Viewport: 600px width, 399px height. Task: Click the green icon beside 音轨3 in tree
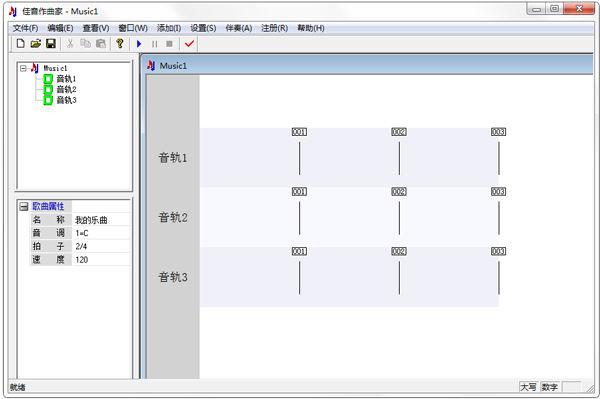click(x=48, y=100)
